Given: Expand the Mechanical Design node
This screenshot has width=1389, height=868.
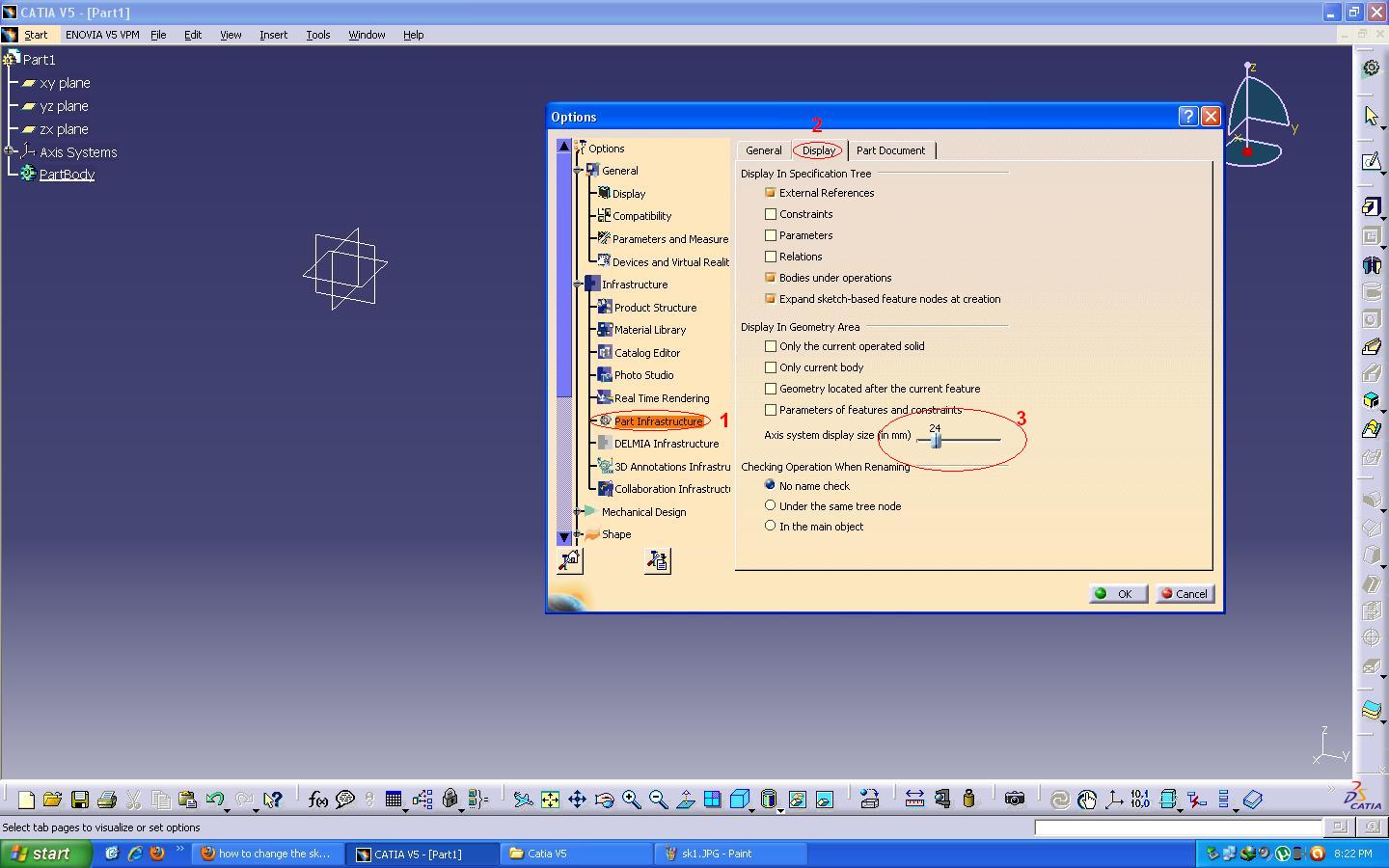Looking at the screenshot, I should coord(578,512).
